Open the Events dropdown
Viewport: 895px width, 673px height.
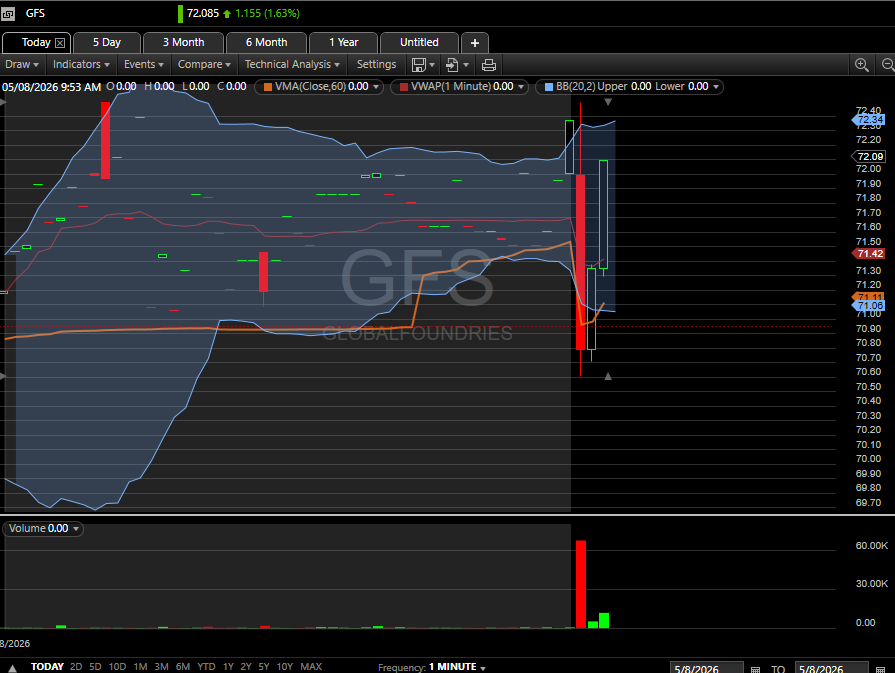tap(144, 65)
